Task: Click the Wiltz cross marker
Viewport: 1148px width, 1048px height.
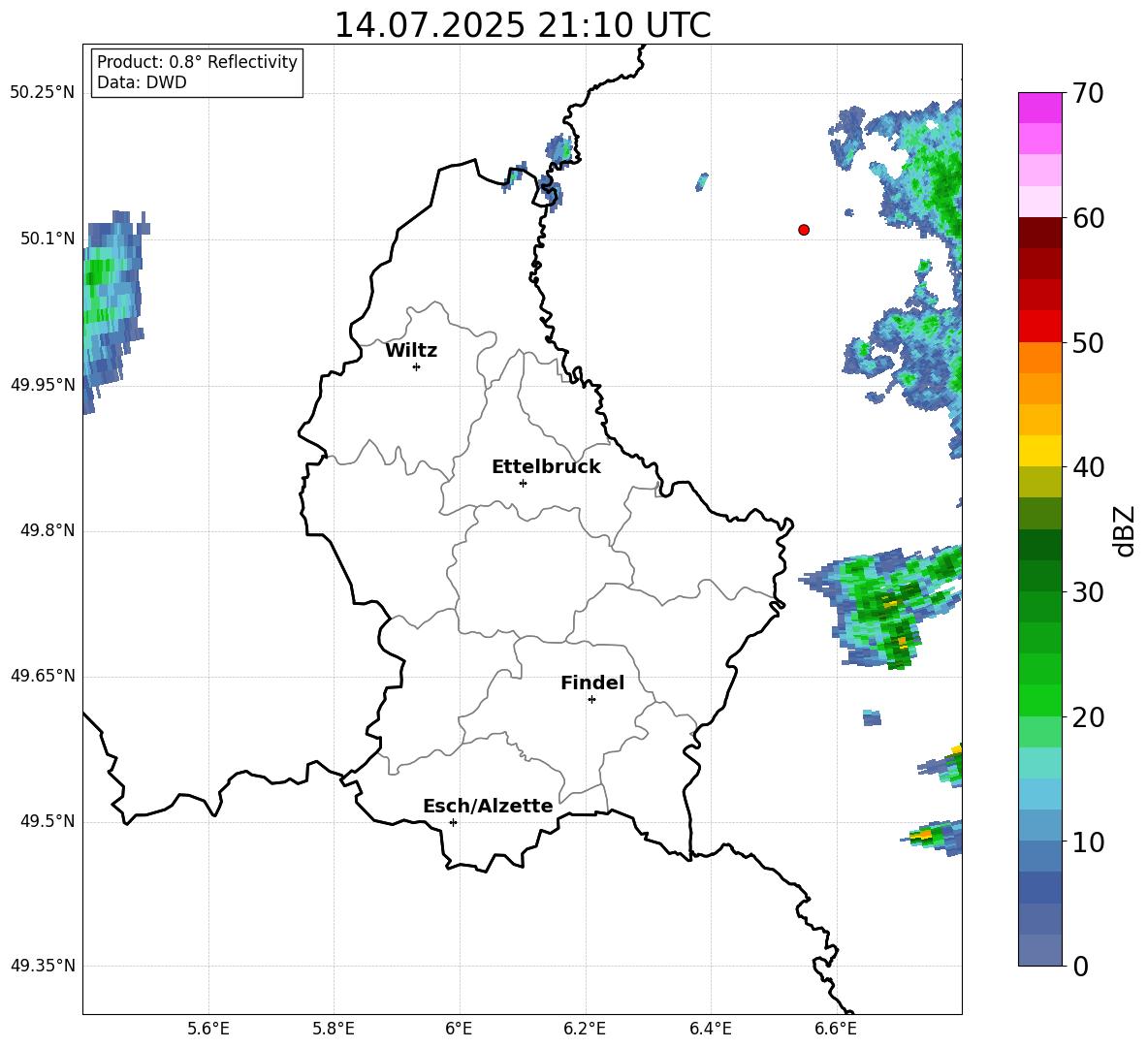Action: (417, 366)
